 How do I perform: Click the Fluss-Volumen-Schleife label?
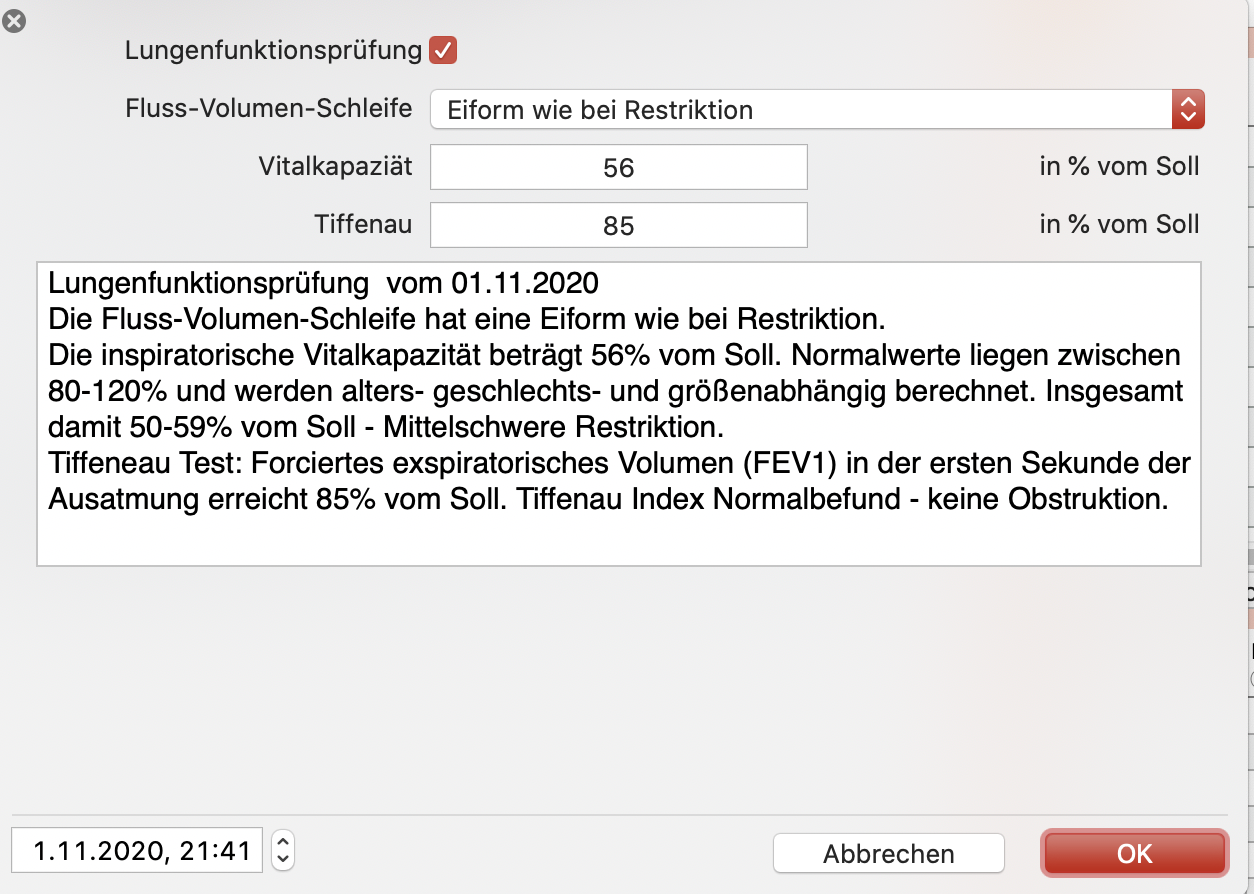(269, 108)
